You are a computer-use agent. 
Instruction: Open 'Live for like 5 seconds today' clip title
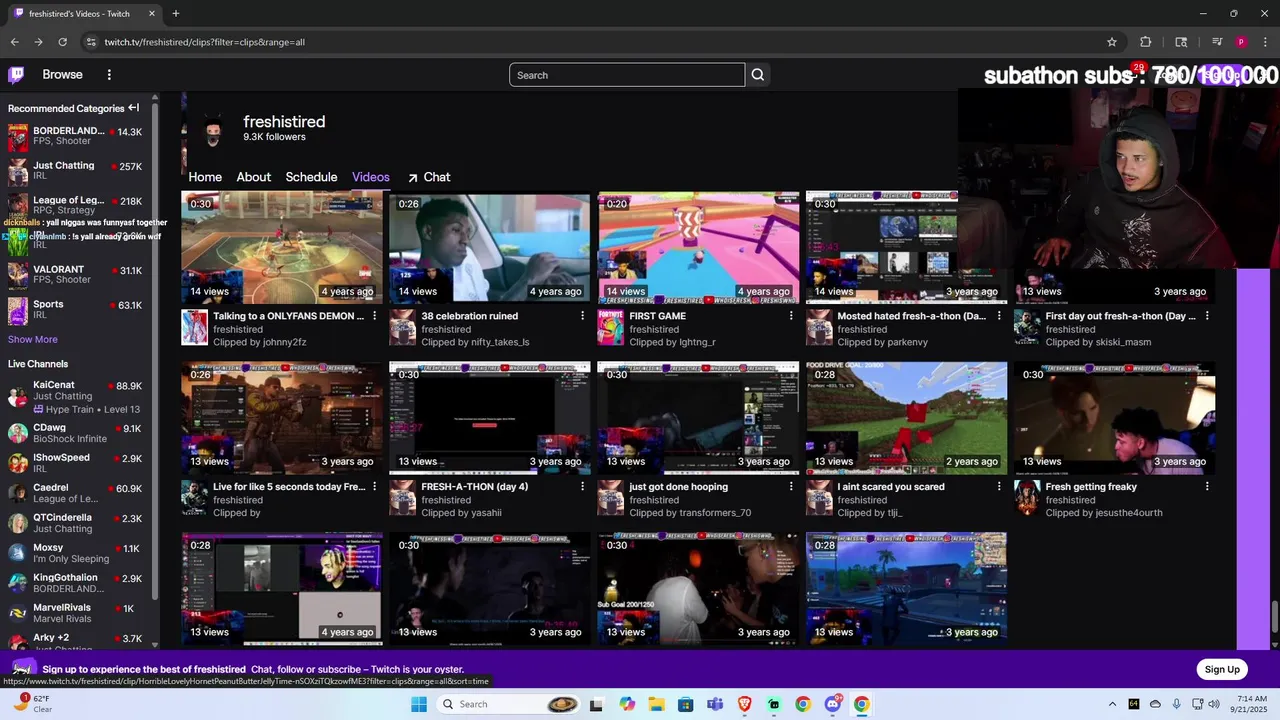click(x=289, y=487)
